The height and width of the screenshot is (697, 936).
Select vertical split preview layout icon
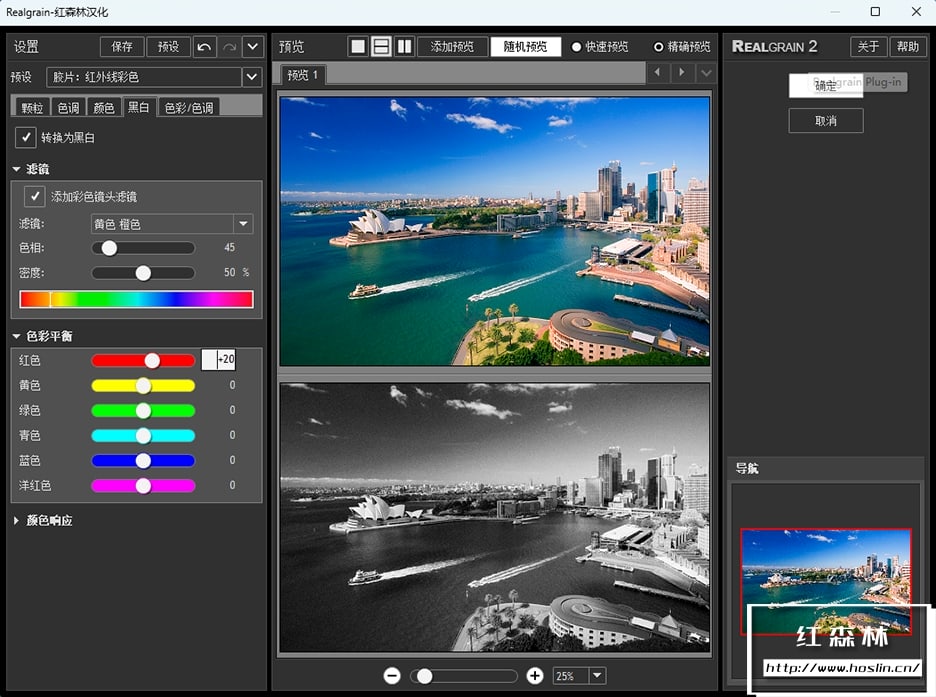click(405, 47)
